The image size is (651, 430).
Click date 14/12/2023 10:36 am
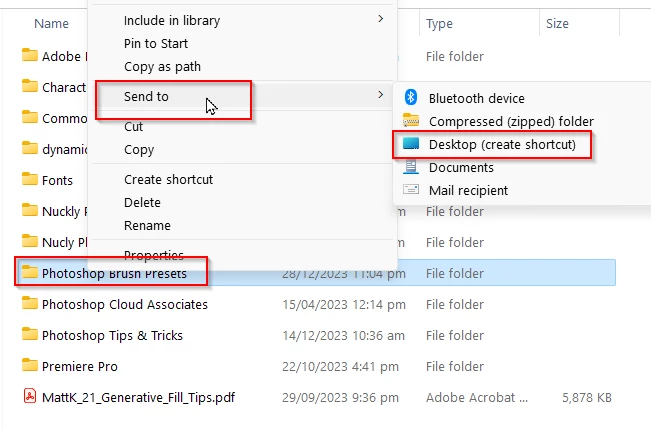343,335
